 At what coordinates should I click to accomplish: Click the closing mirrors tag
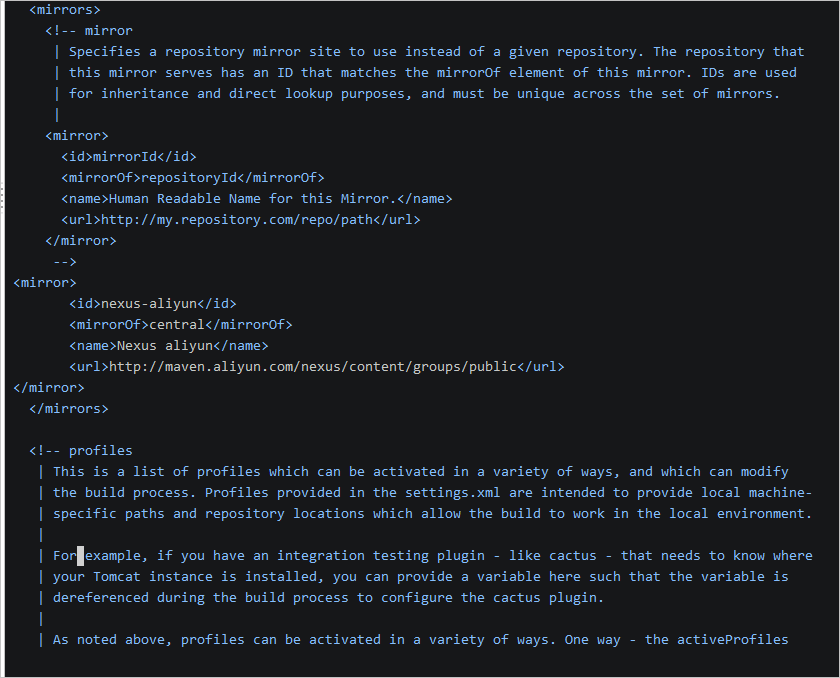(69, 408)
